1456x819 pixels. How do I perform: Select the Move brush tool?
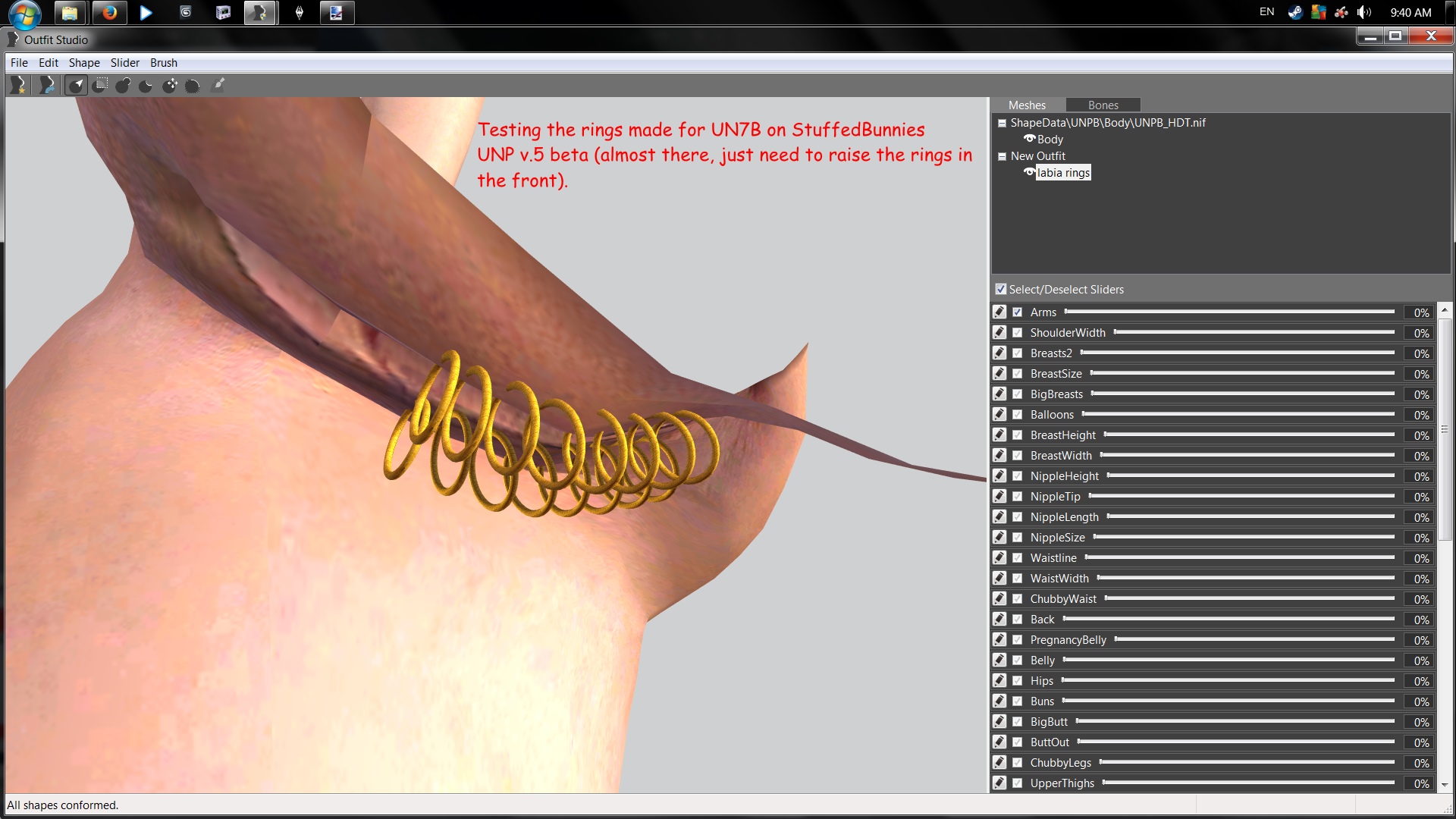point(170,86)
